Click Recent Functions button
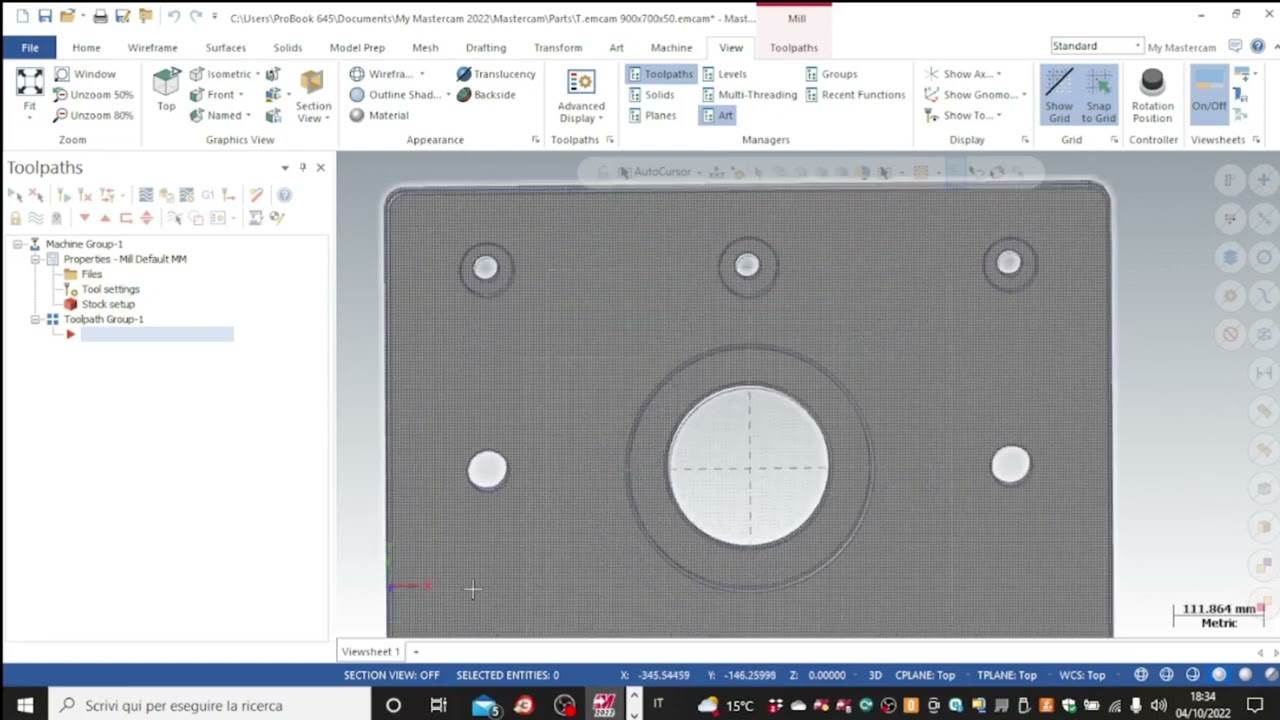1280x720 pixels. pos(855,95)
